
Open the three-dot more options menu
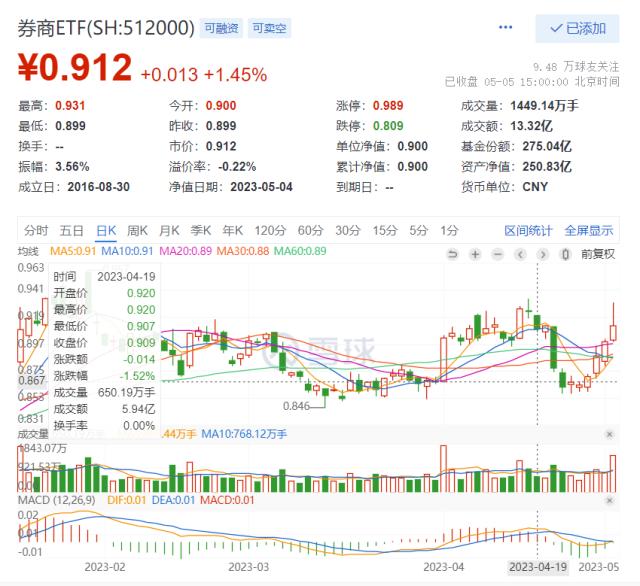click(505, 27)
